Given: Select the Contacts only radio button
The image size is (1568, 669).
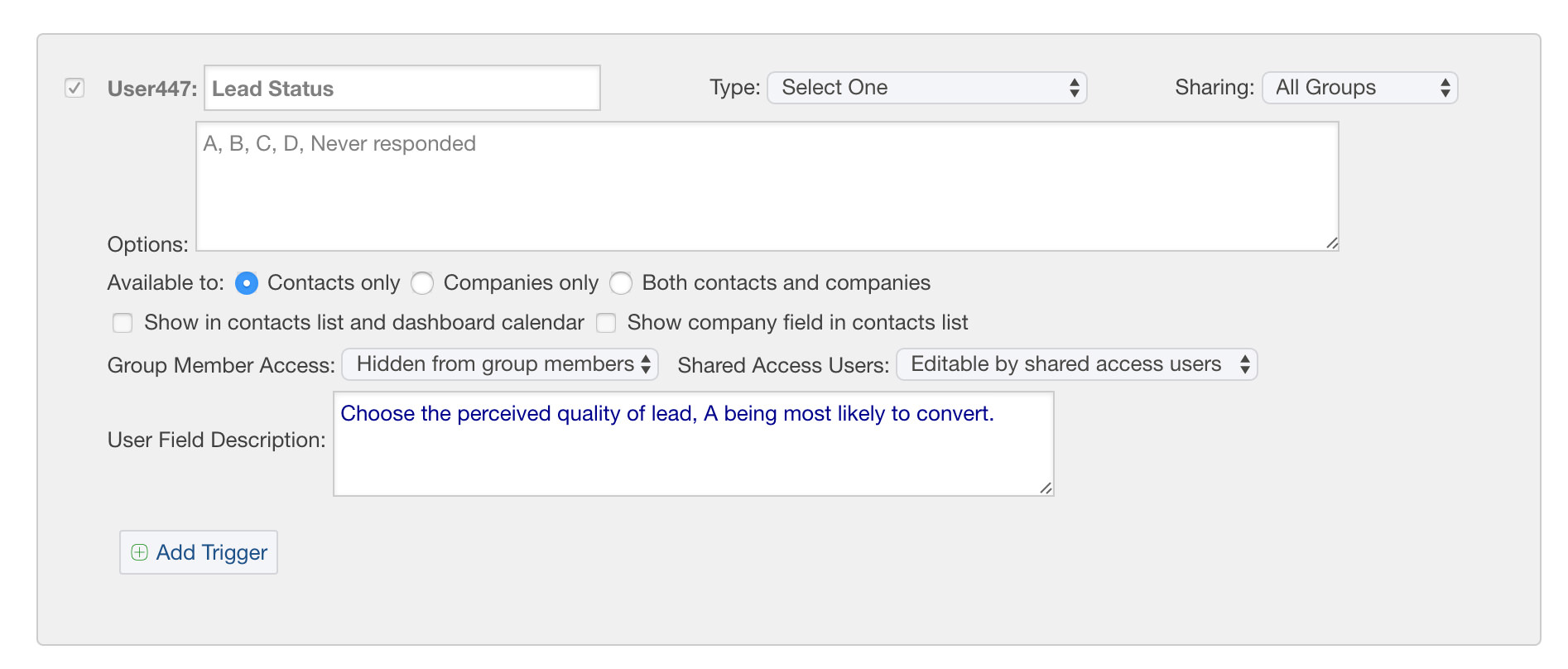Looking at the screenshot, I should coord(247,283).
